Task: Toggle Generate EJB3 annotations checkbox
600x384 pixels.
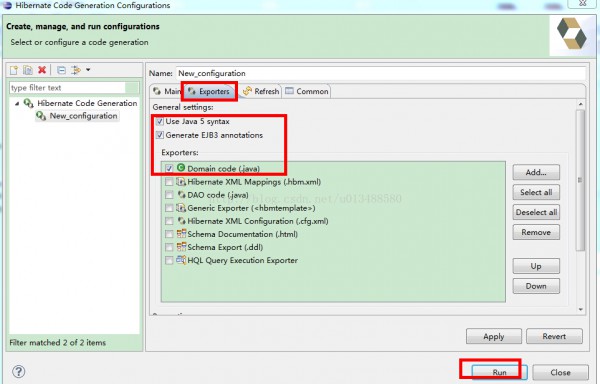Action: tap(160, 135)
